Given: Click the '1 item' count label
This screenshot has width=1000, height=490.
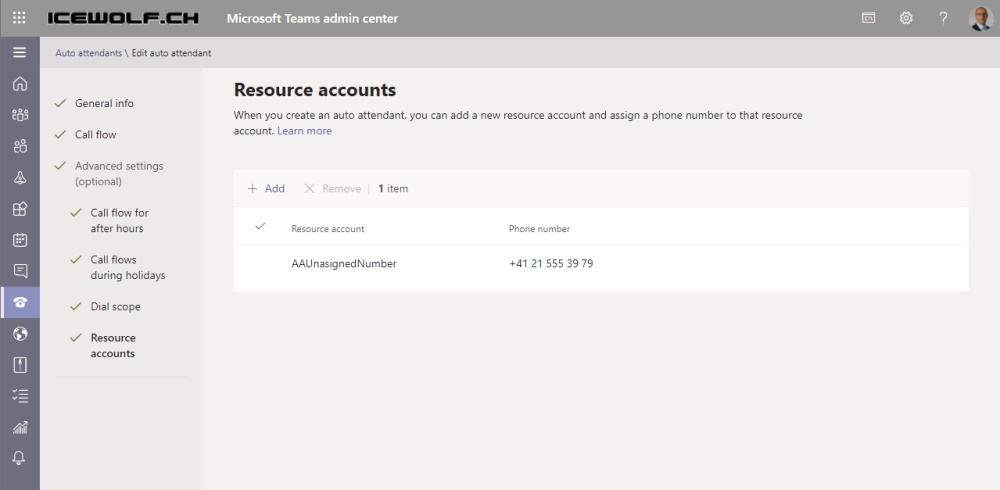Looking at the screenshot, I should click(393, 188).
